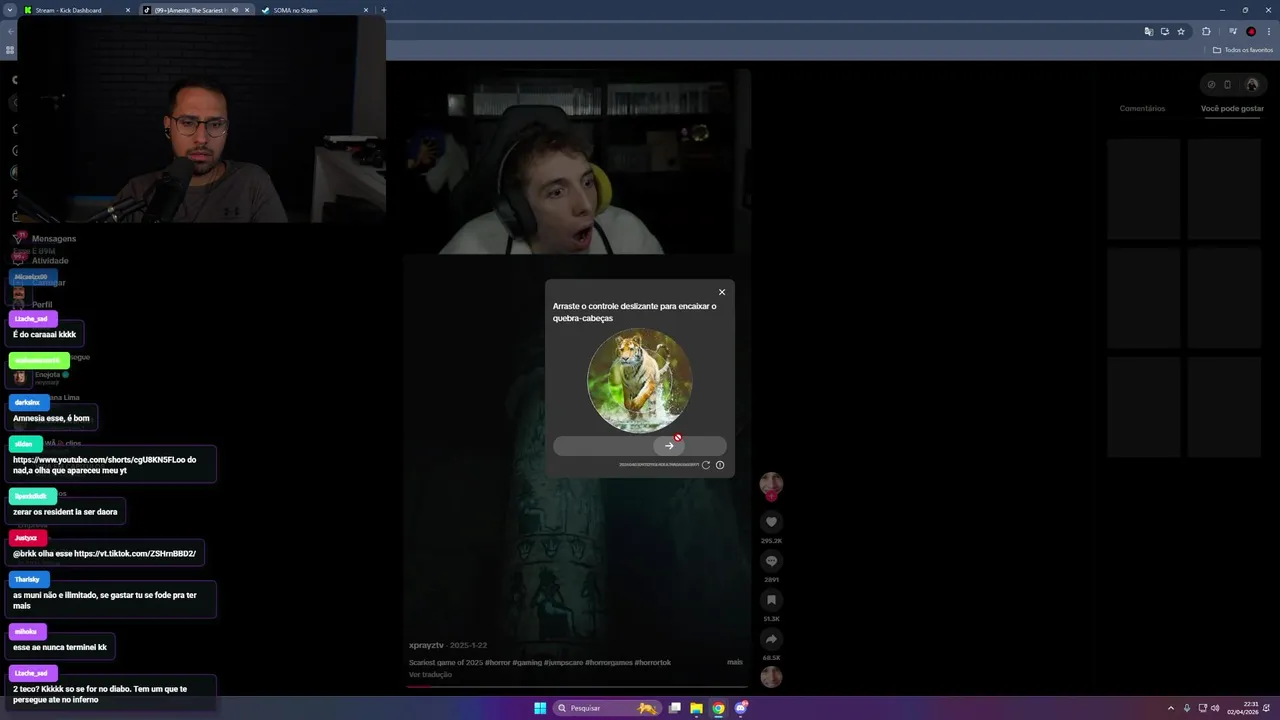Click 'Ver tradução' link
Viewport: 1280px width, 720px height.
click(x=430, y=675)
